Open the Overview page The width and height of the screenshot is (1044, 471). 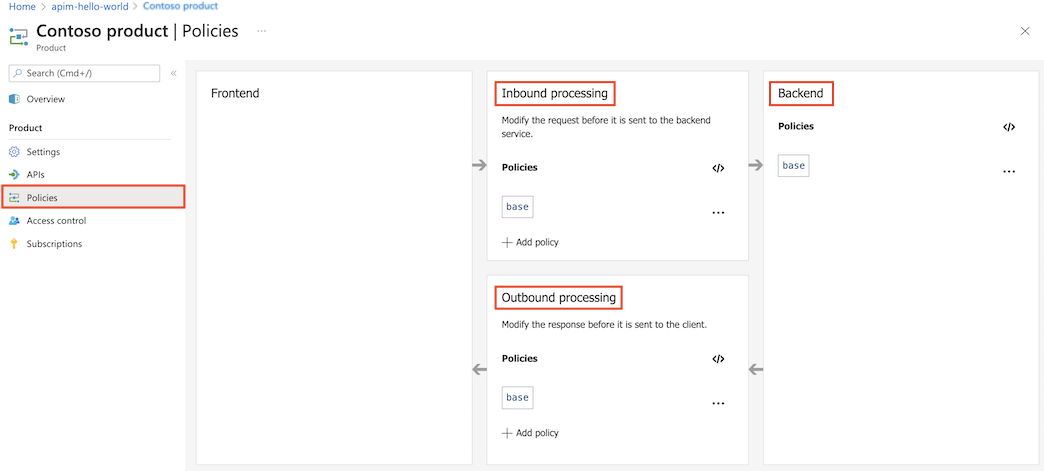pyautogui.click(x=45, y=99)
